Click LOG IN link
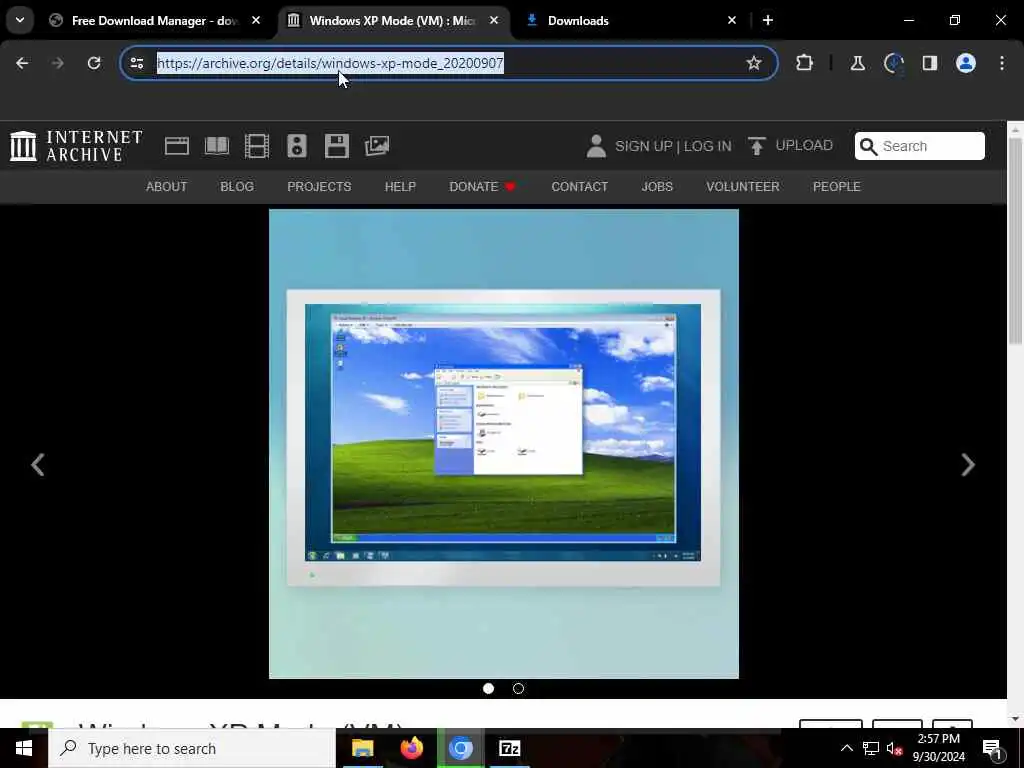Image resolution: width=1024 pixels, height=768 pixels. coord(707,146)
